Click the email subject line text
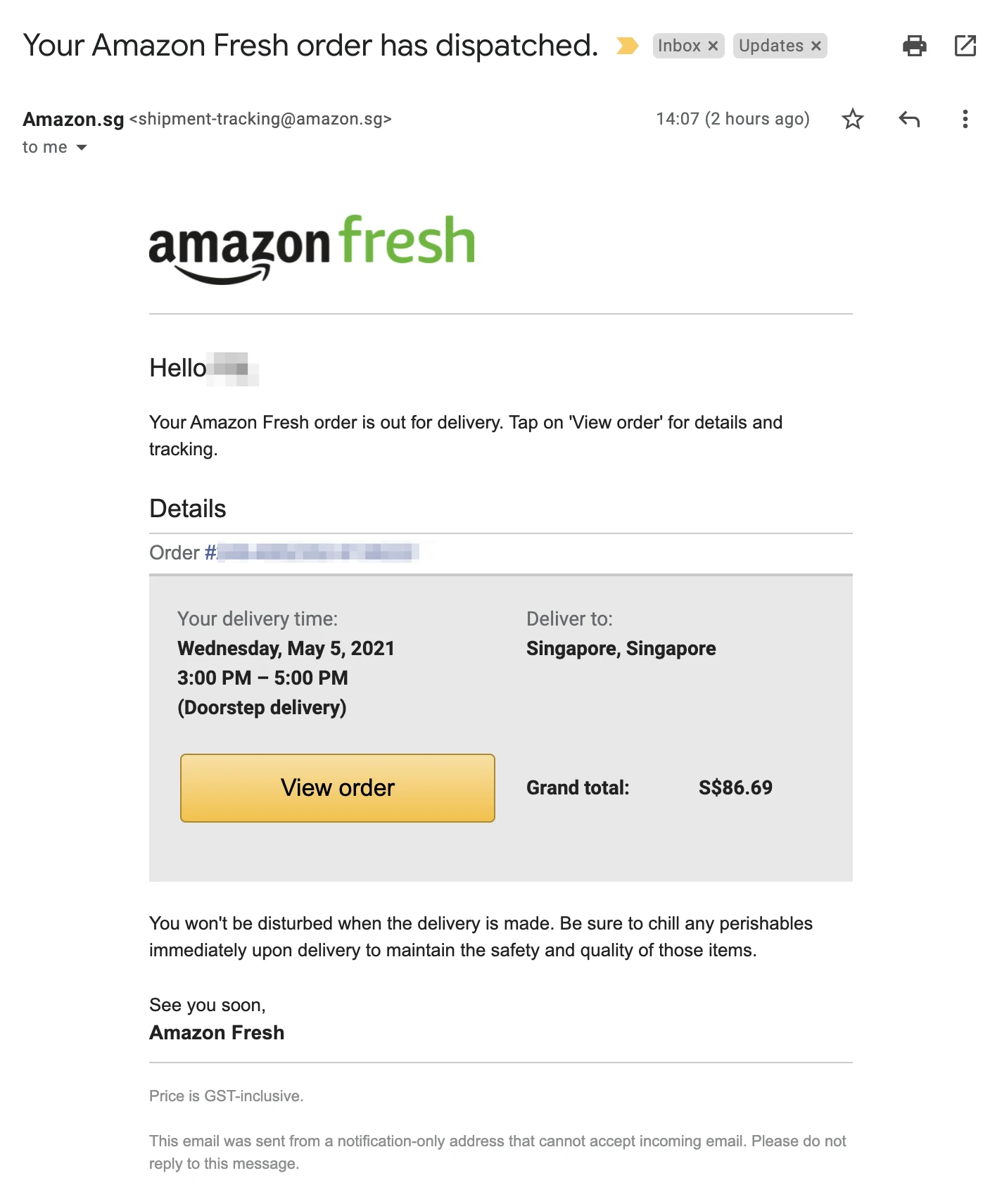This screenshot has height=1204, width=1002. coord(310,46)
